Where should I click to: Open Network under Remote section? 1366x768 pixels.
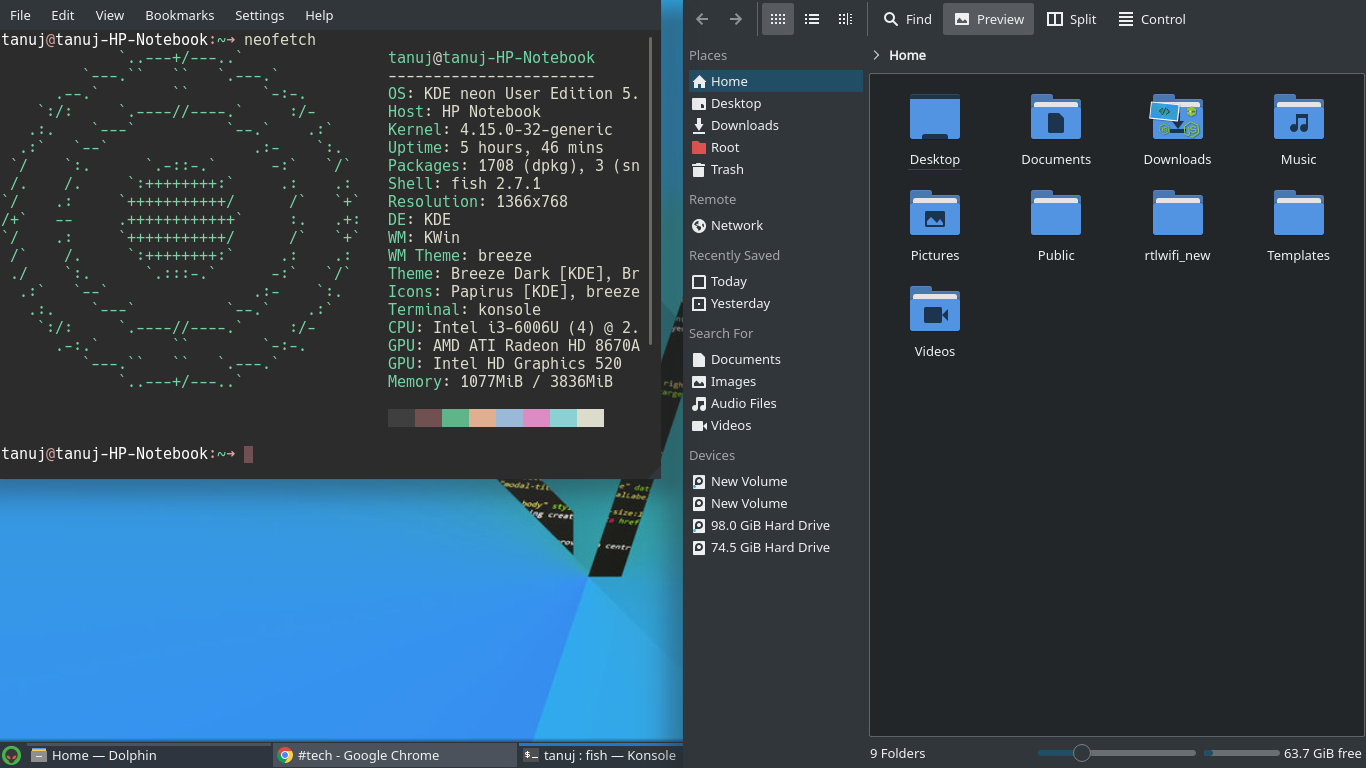pos(775,225)
